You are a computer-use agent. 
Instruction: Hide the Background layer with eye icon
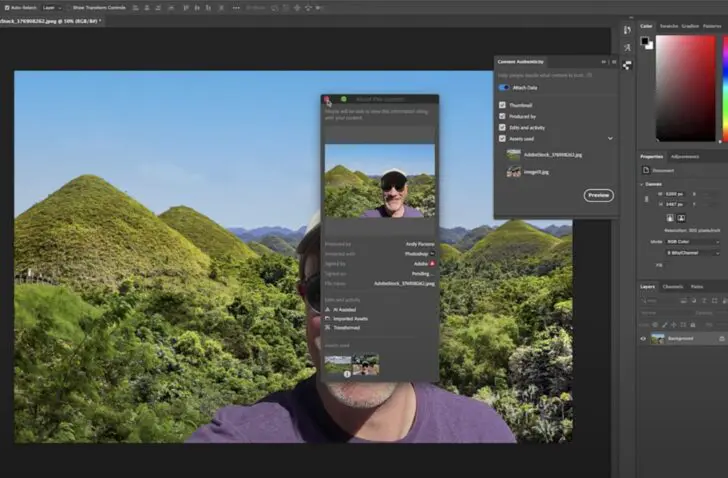pos(643,339)
